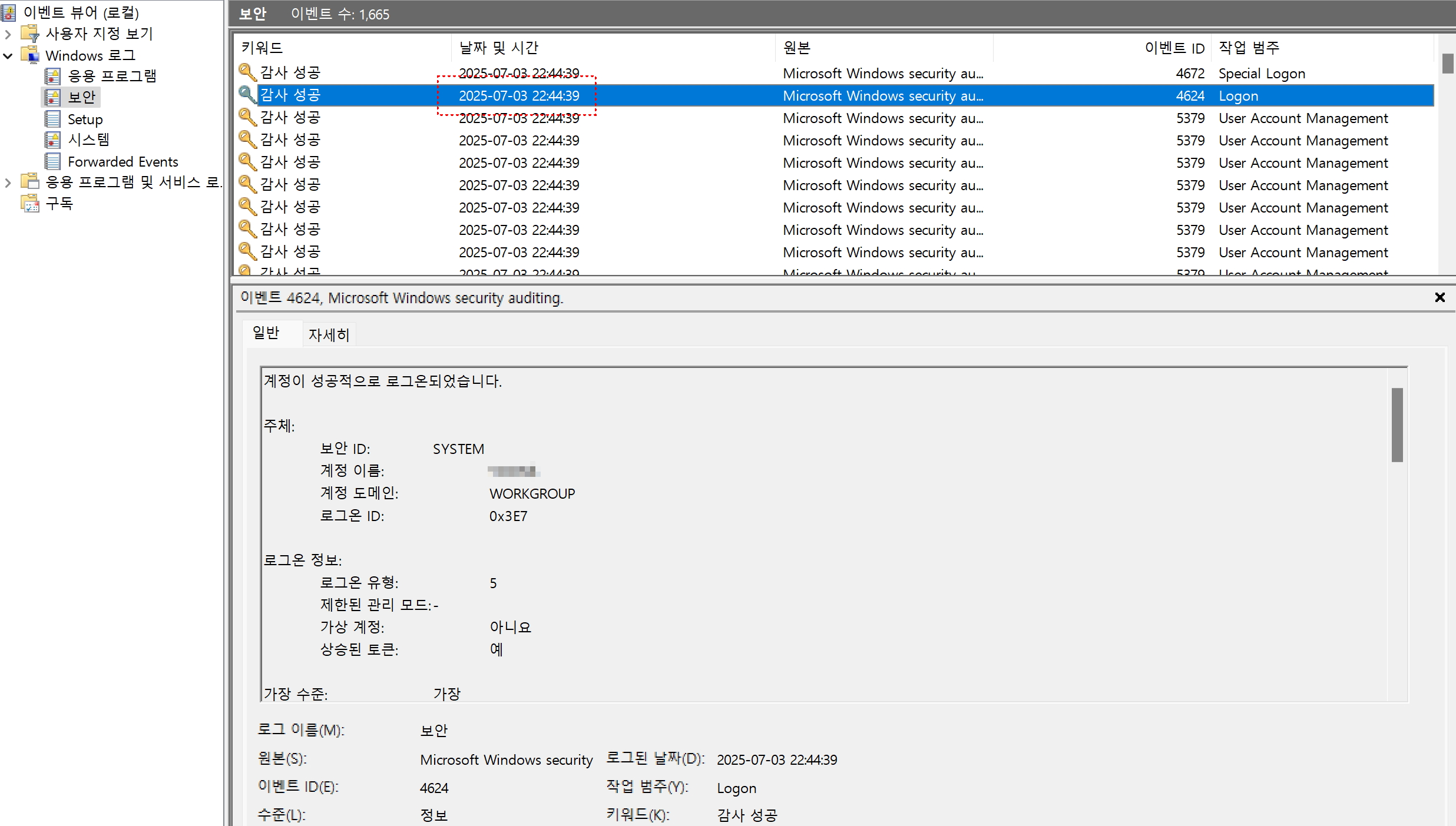
Task: Open the 보안 log icon in tree
Action: click(x=52, y=97)
